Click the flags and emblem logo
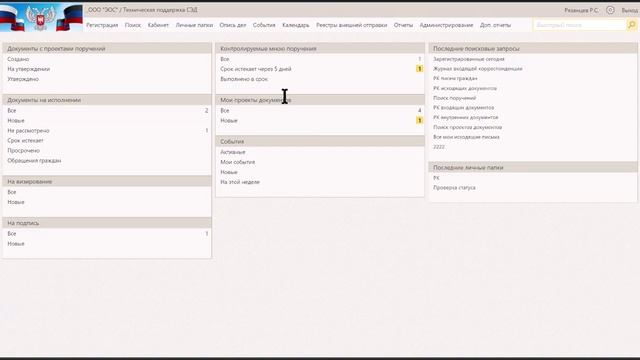The height and width of the screenshot is (360, 640). tap(41, 18)
